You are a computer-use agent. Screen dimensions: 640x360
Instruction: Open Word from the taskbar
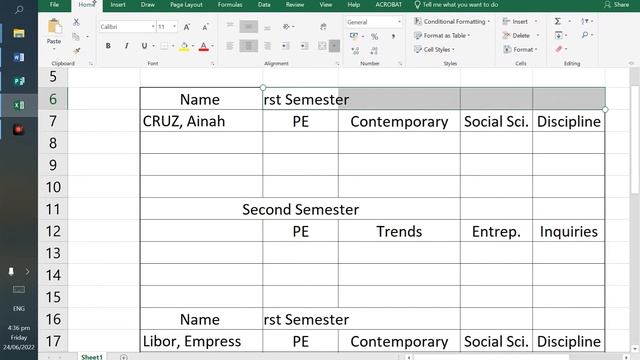19,57
